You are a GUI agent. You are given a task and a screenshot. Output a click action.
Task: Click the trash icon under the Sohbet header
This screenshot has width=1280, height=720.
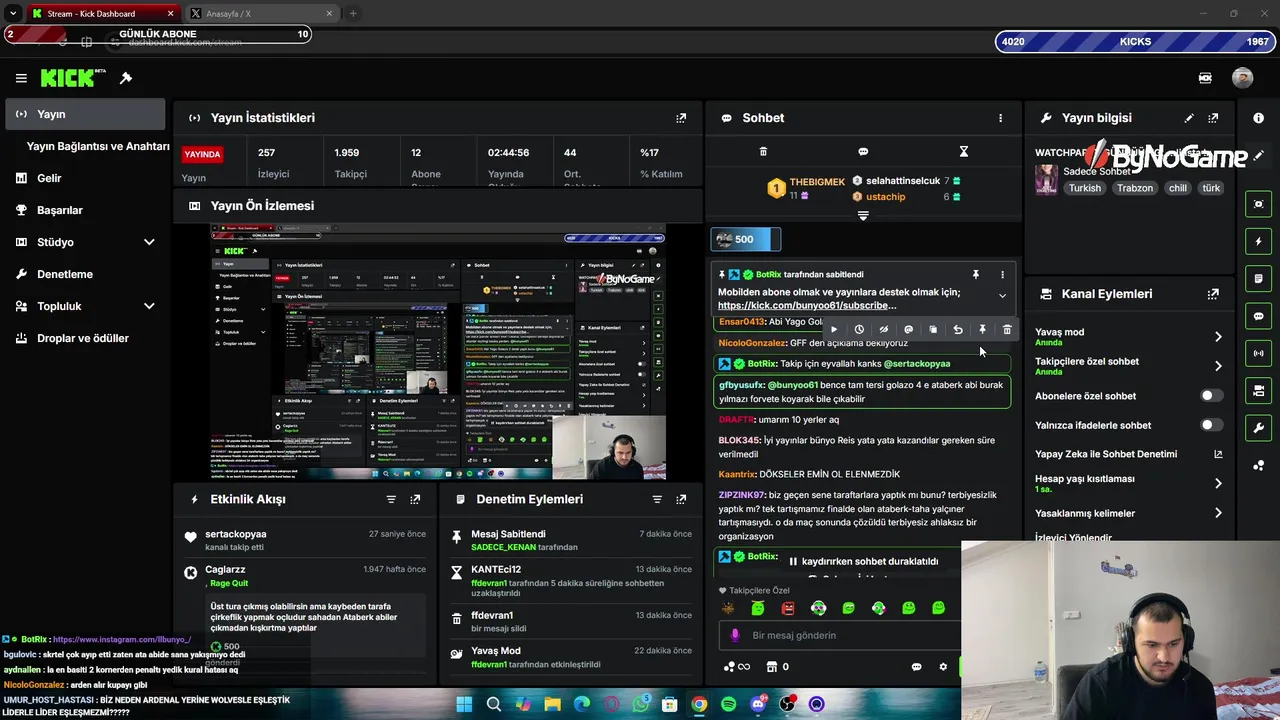(x=763, y=152)
